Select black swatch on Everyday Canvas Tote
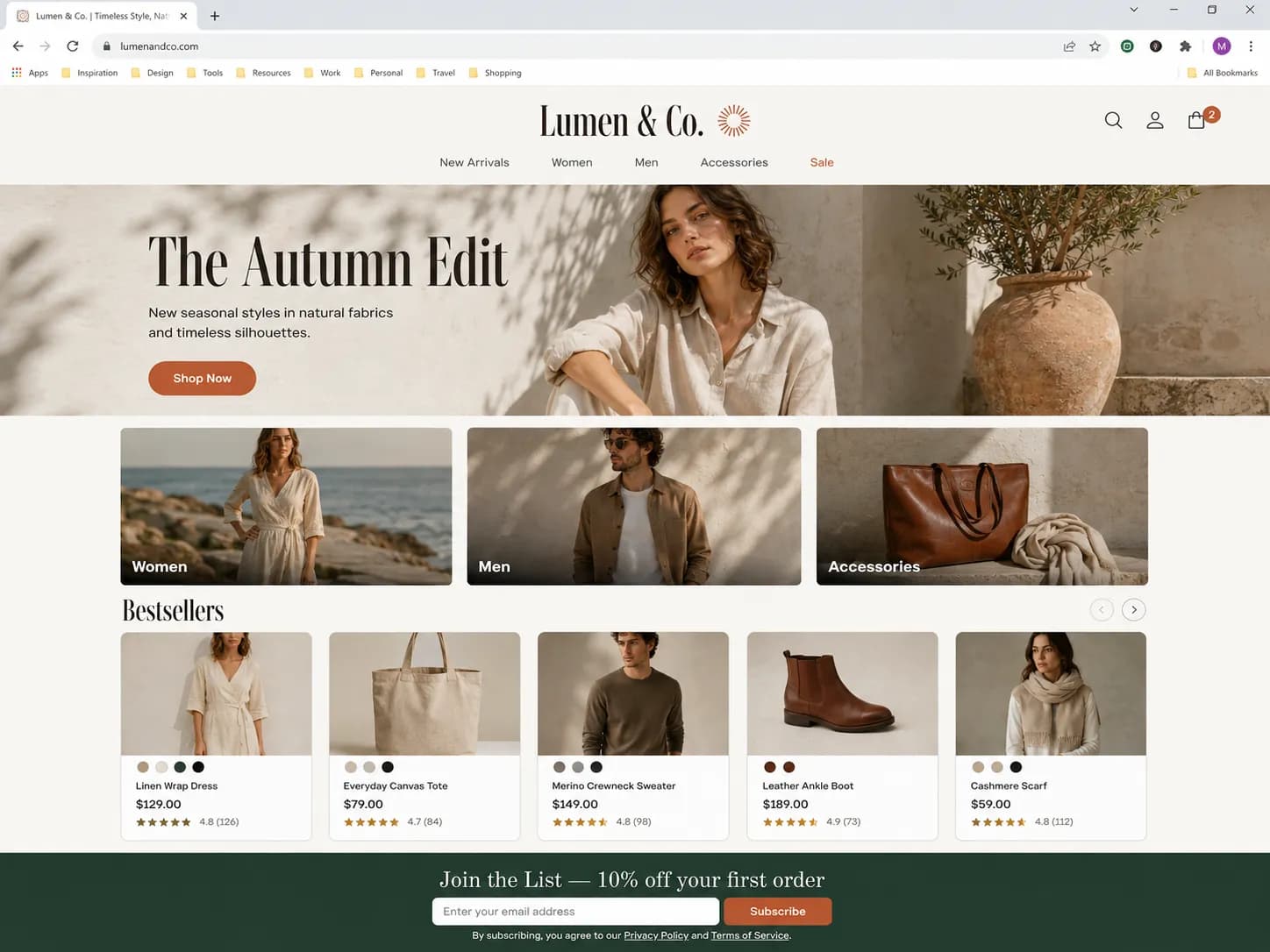The width and height of the screenshot is (1270, 952). tap(388, 767)
